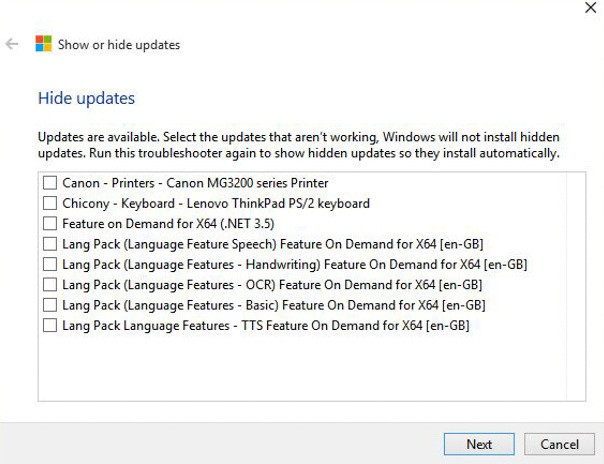Click empty area below the updates list
Screen dimensions: 604x464
pyautogui.click(x=310, y=370)
